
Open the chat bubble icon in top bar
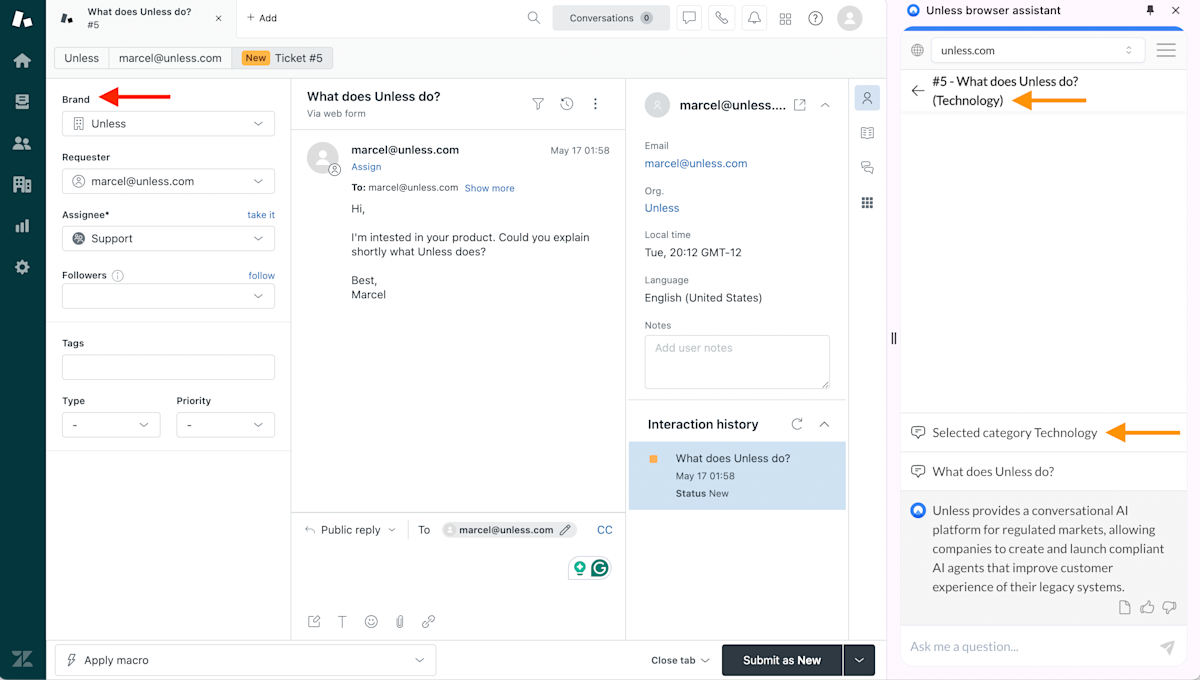[x=689, y=18]
